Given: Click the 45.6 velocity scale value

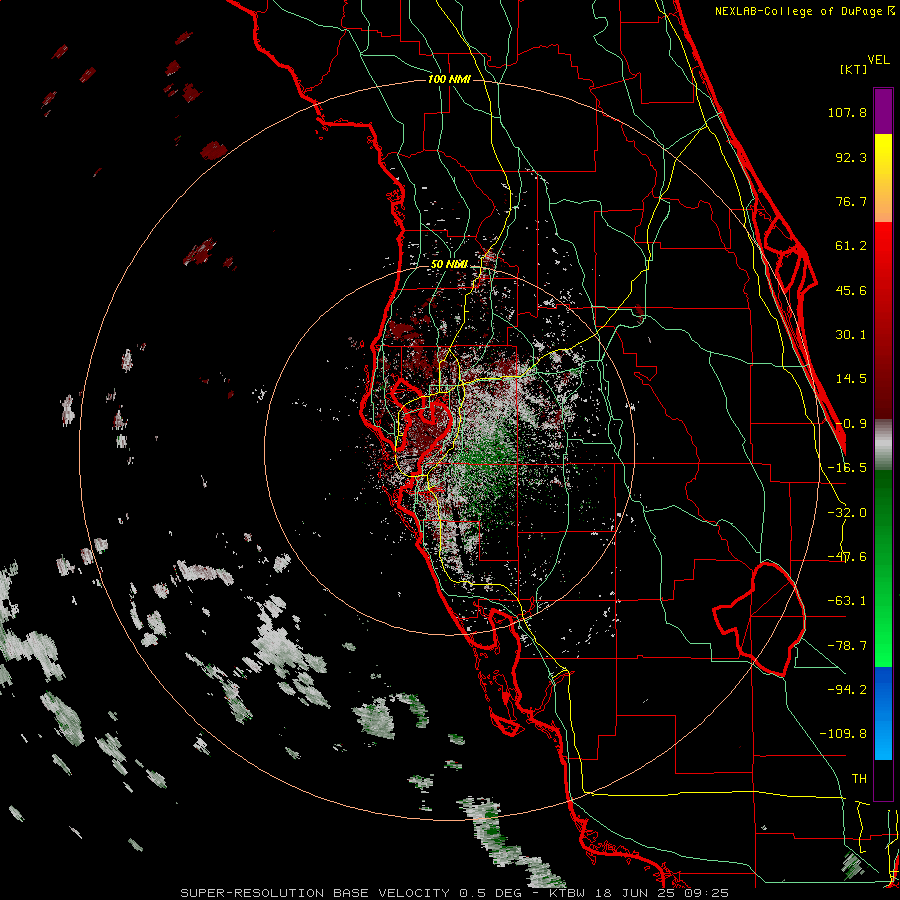Looking at the screenshot, I should coord(851,290).
